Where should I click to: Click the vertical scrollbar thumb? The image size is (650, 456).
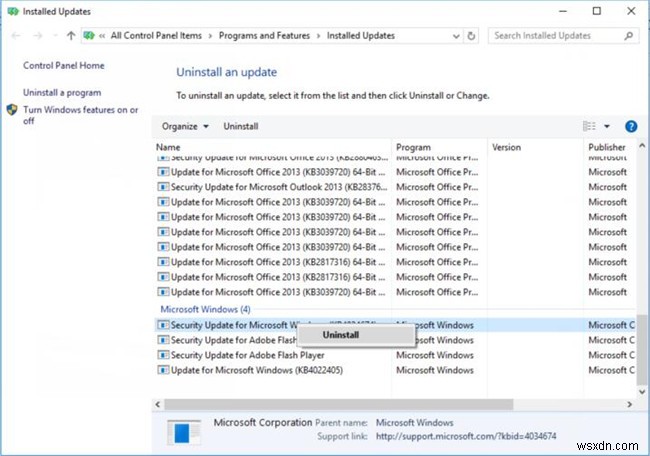(x=642, y=349)
